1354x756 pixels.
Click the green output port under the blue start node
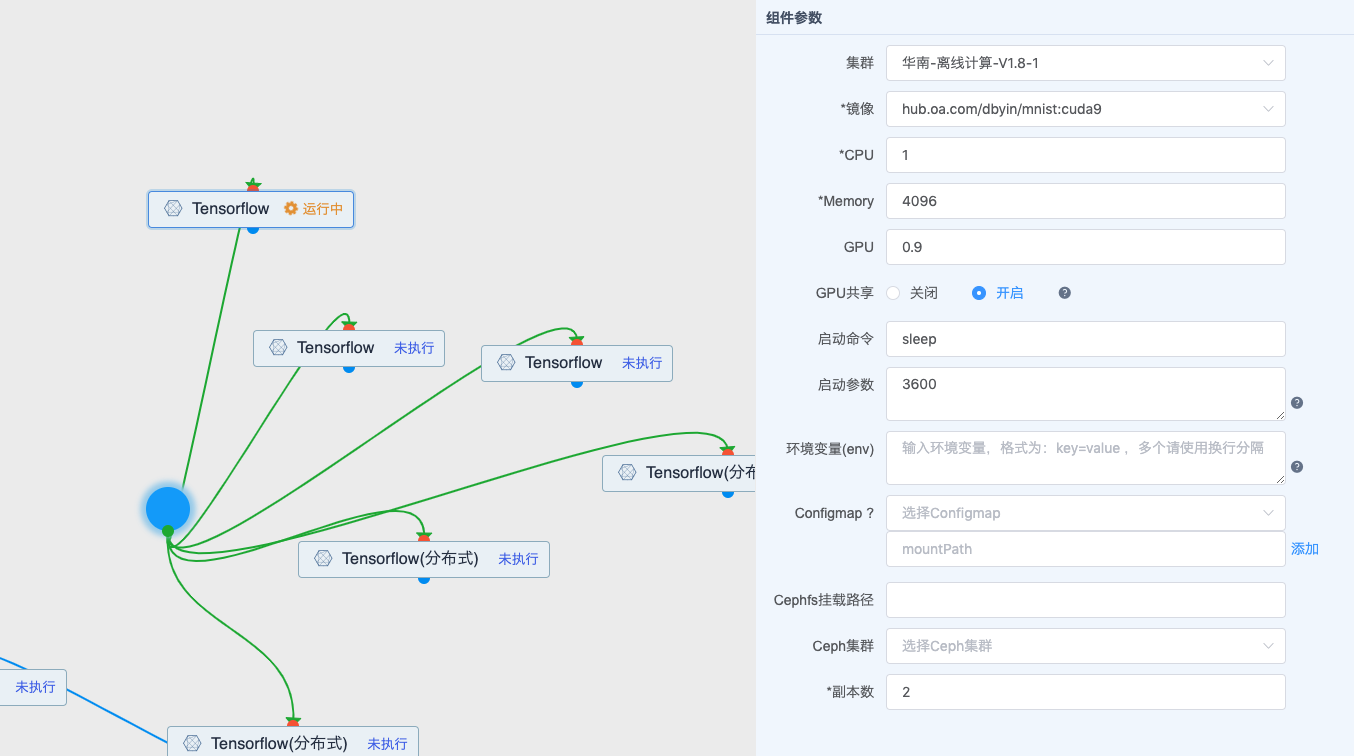click(x=168, y=531)
